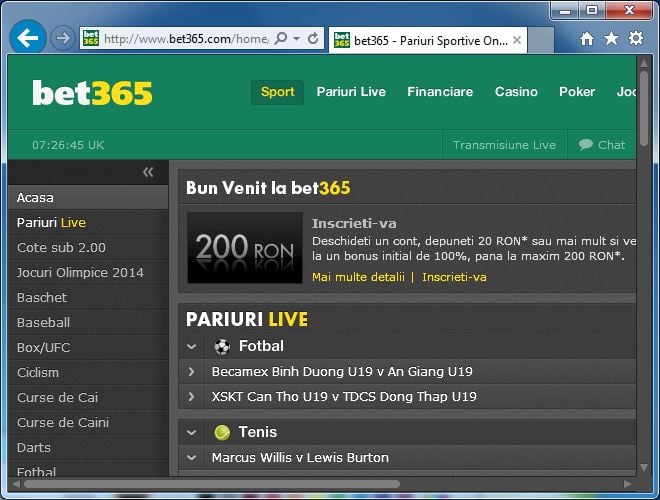Click the vertical scrollbar thumb

tap(644, 109)
